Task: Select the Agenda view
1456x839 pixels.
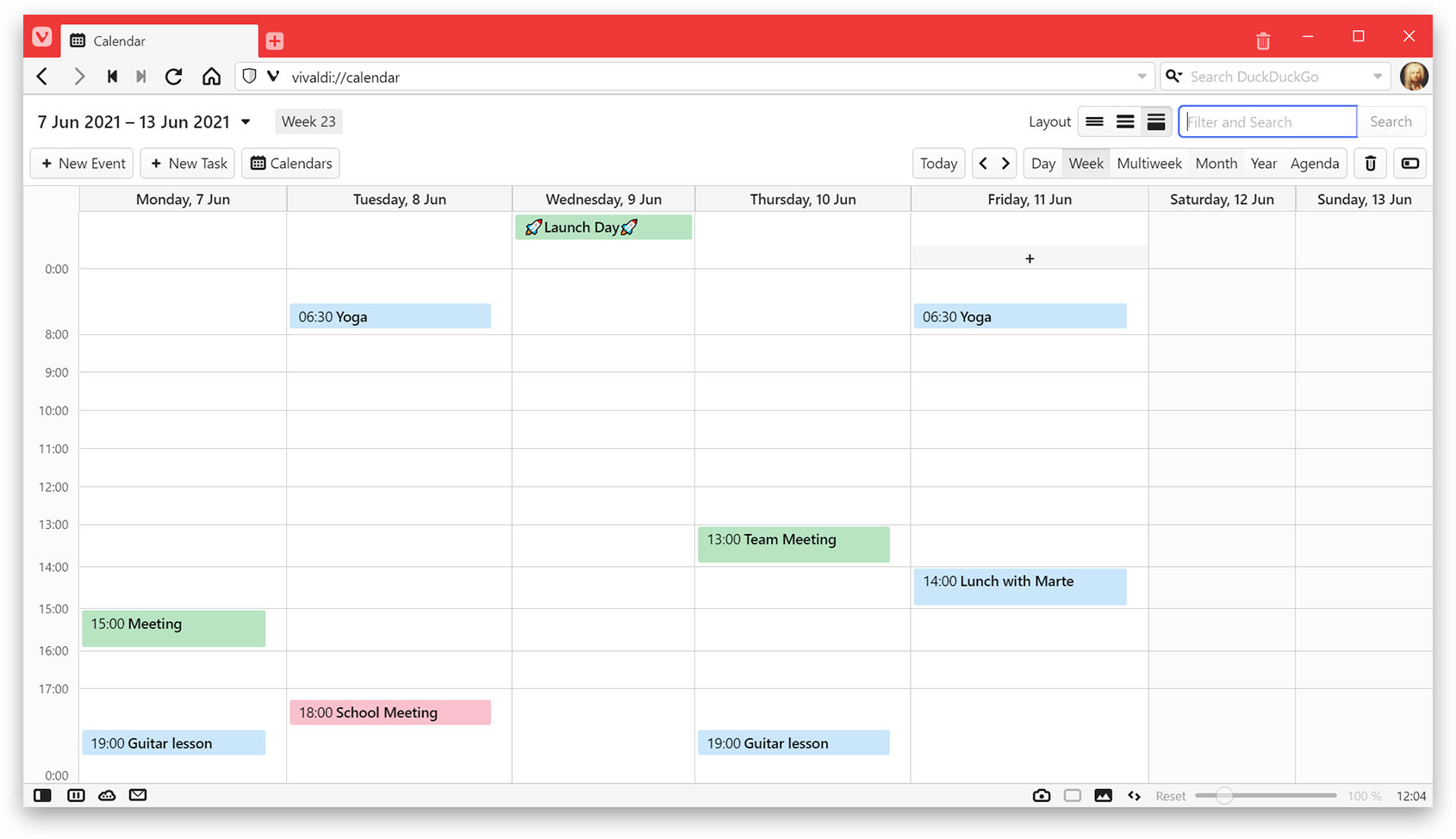Action: [1314, 163]
